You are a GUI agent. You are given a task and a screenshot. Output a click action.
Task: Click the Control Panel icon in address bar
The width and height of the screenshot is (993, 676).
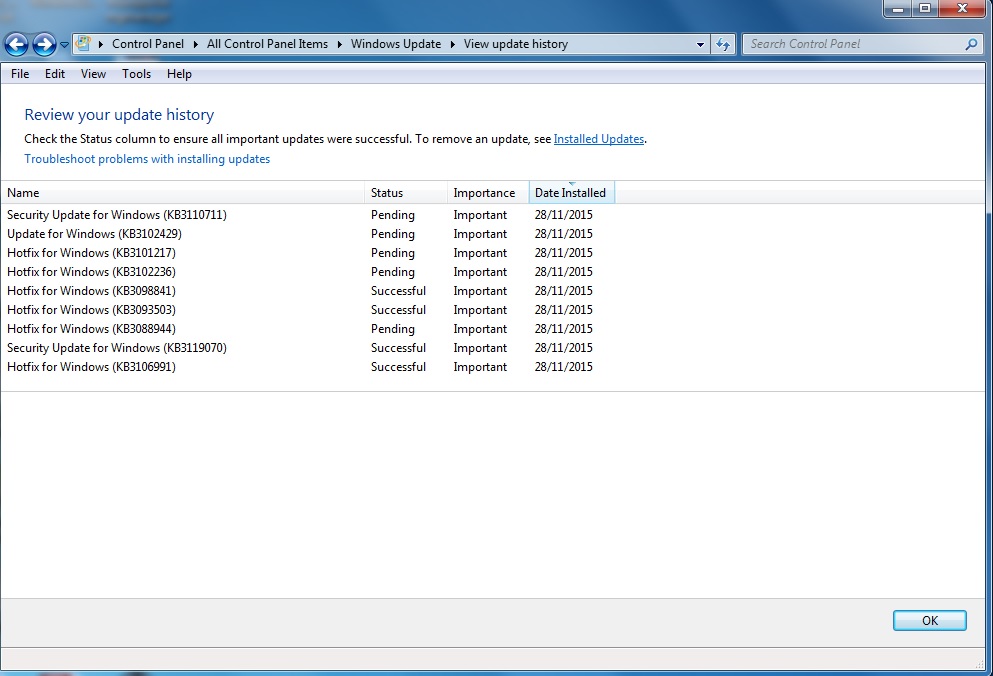pyautogui.click(x=83, y=44)
